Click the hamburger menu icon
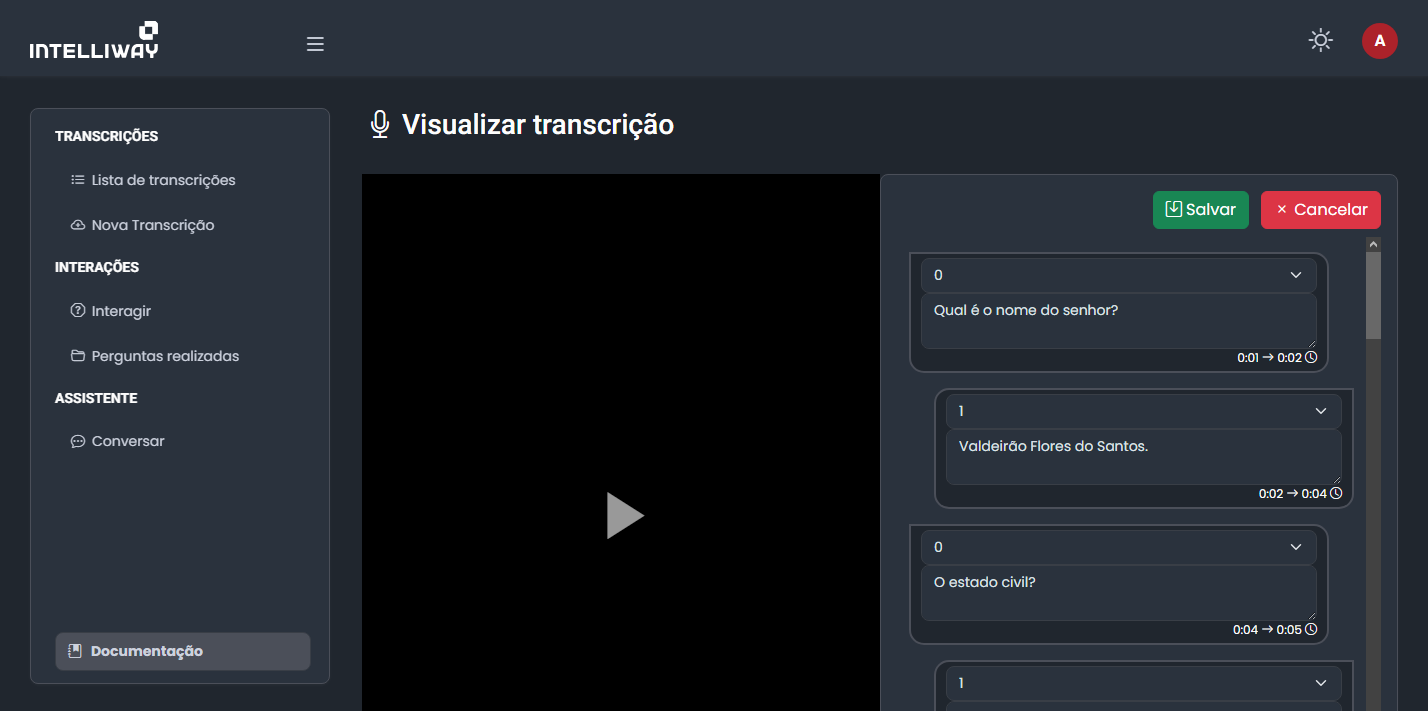 315,44
